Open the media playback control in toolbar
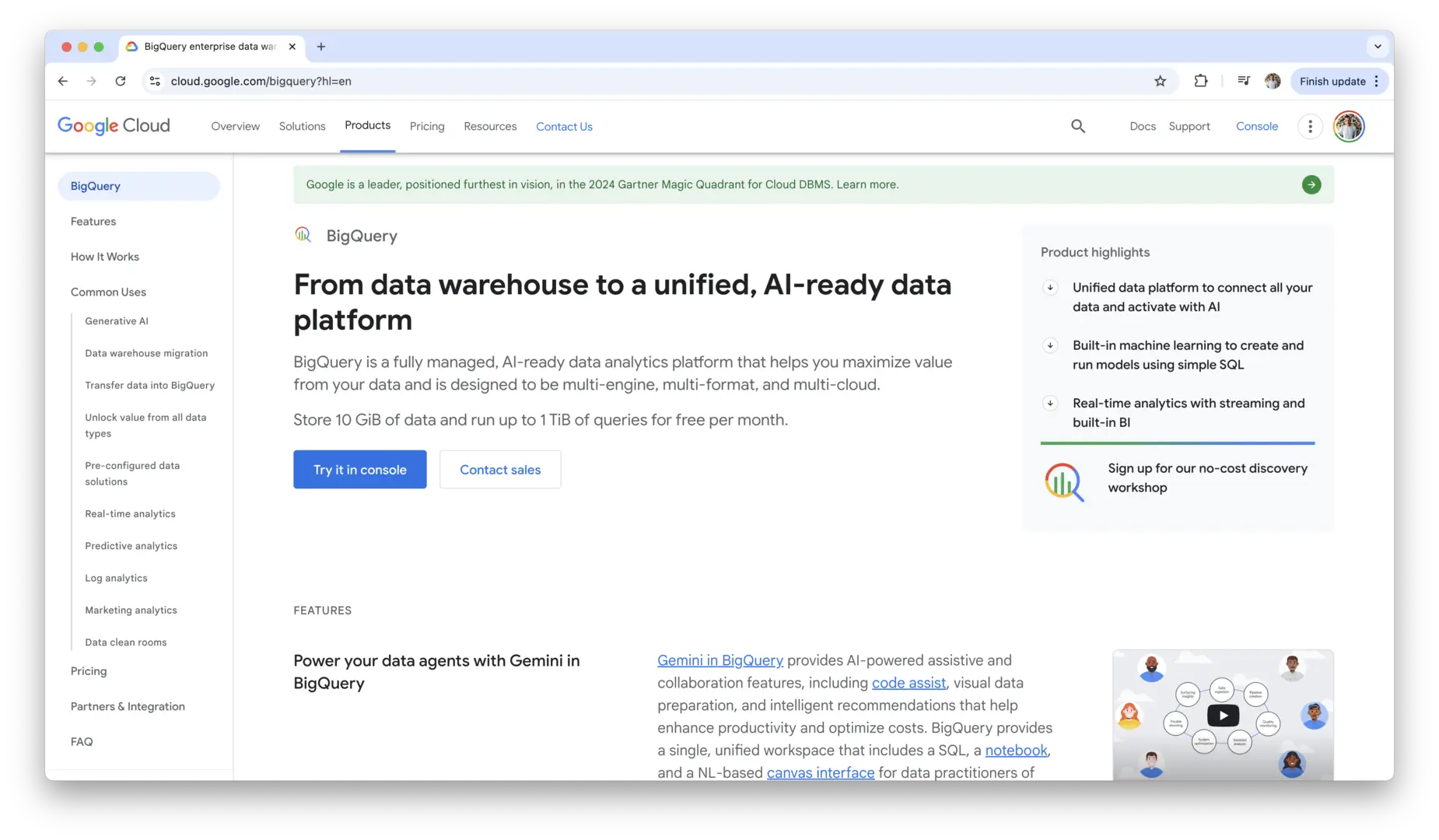 [1243, 81]
